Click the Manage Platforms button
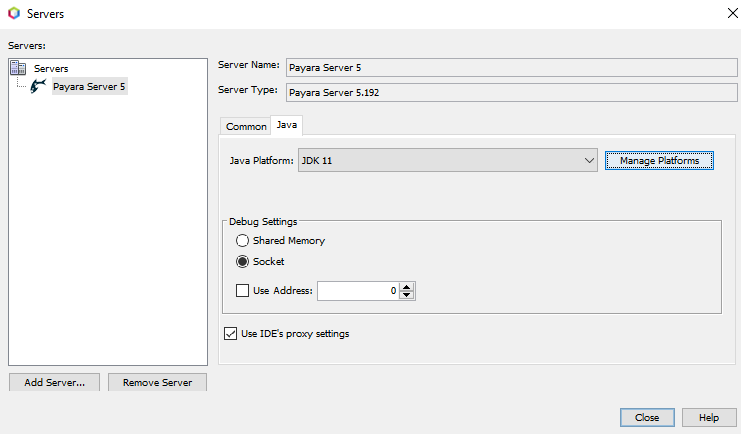 coord(659,160)
